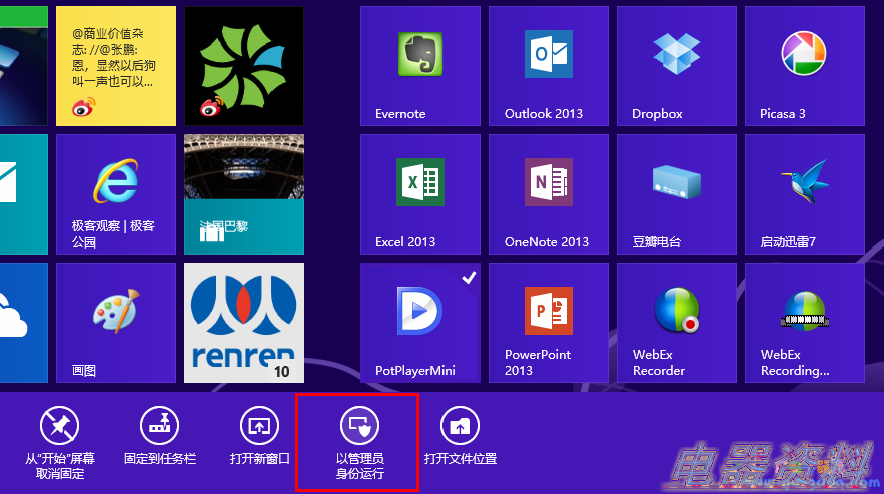The image size is (884, 494).
Task: Launch Picasa 3 app tile
Action: (x=804, y=66)
